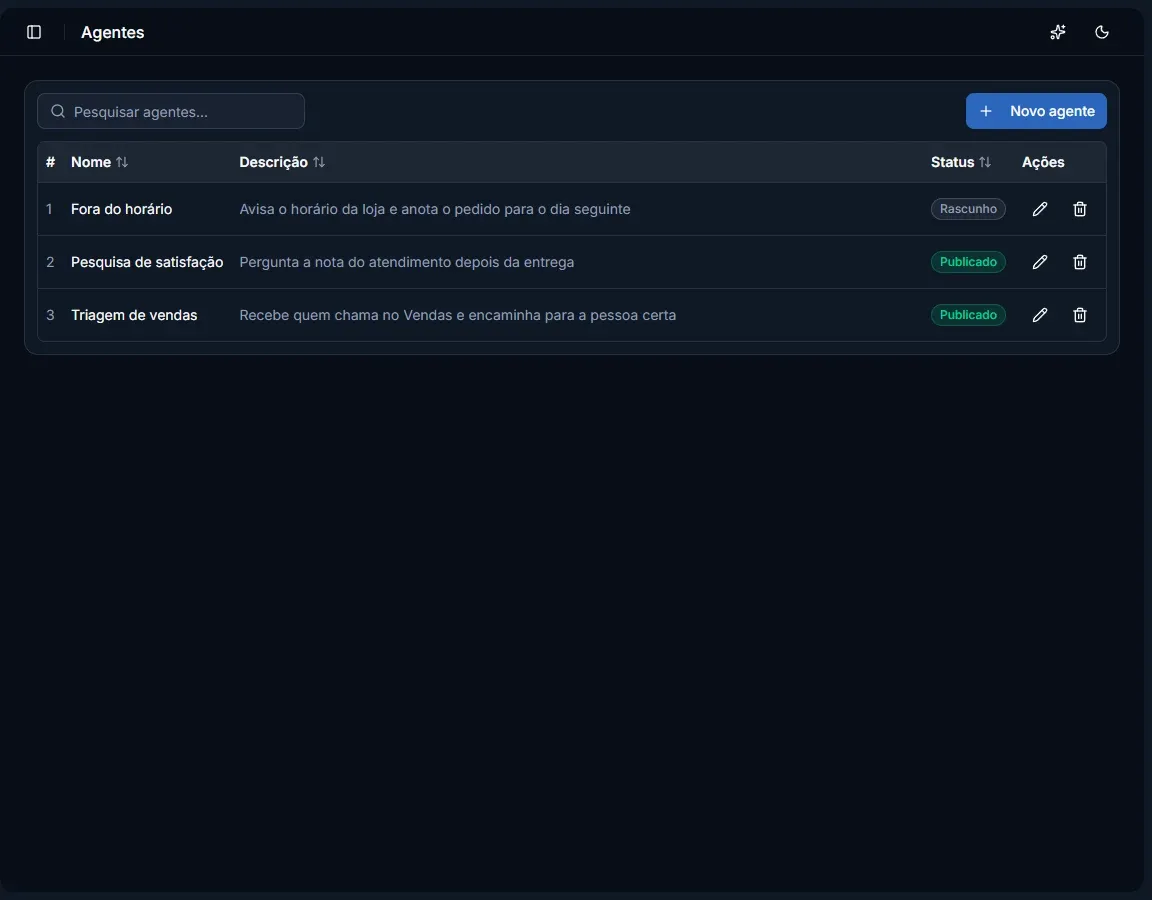1152x900 pixels.
Task: Edit the Pesquisa de satisfação agent
Action: (x=1040, y=262)
